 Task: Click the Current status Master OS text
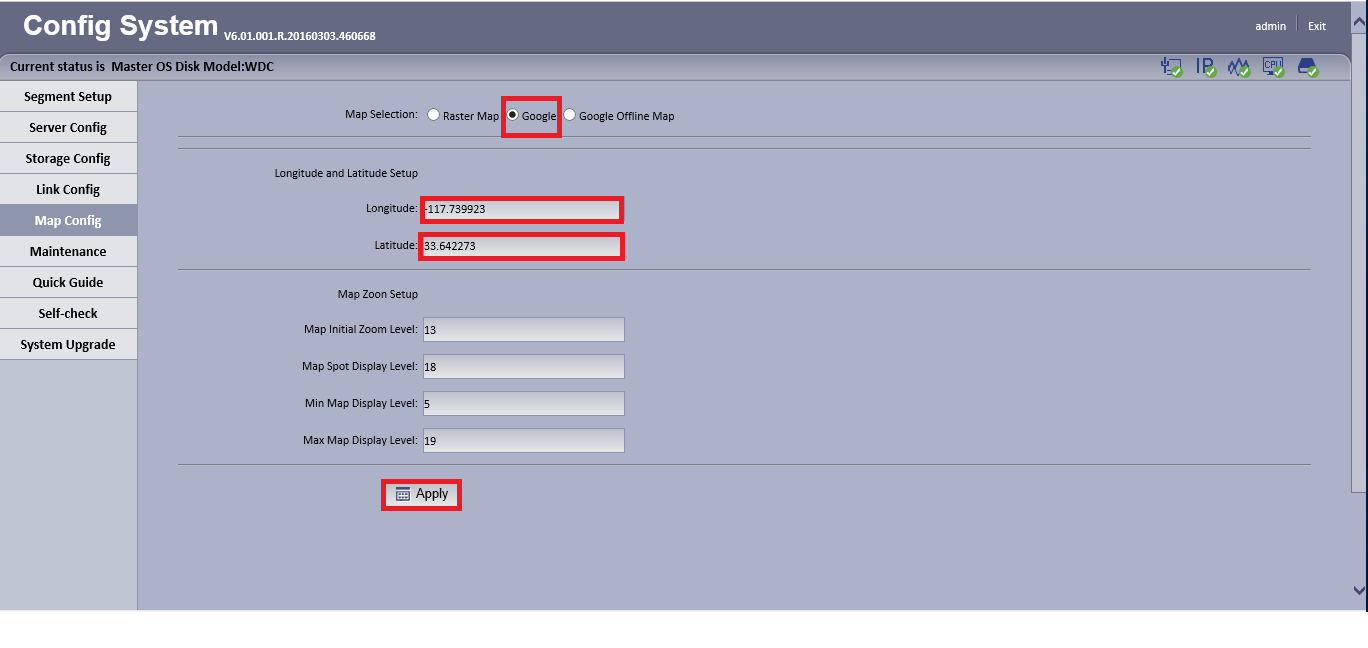[x=142, y=67]
